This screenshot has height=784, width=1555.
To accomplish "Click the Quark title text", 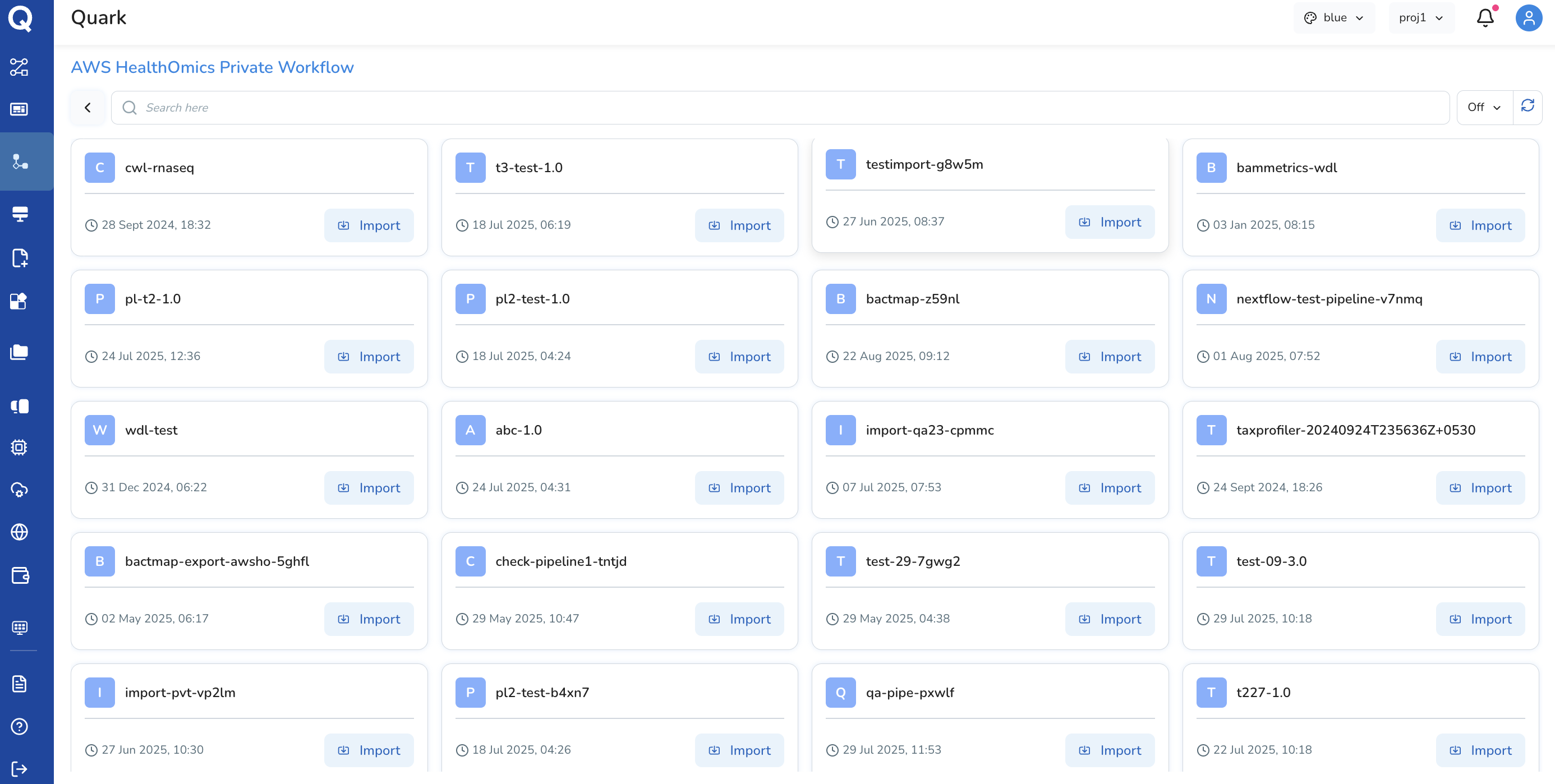I will click(99, 17).
